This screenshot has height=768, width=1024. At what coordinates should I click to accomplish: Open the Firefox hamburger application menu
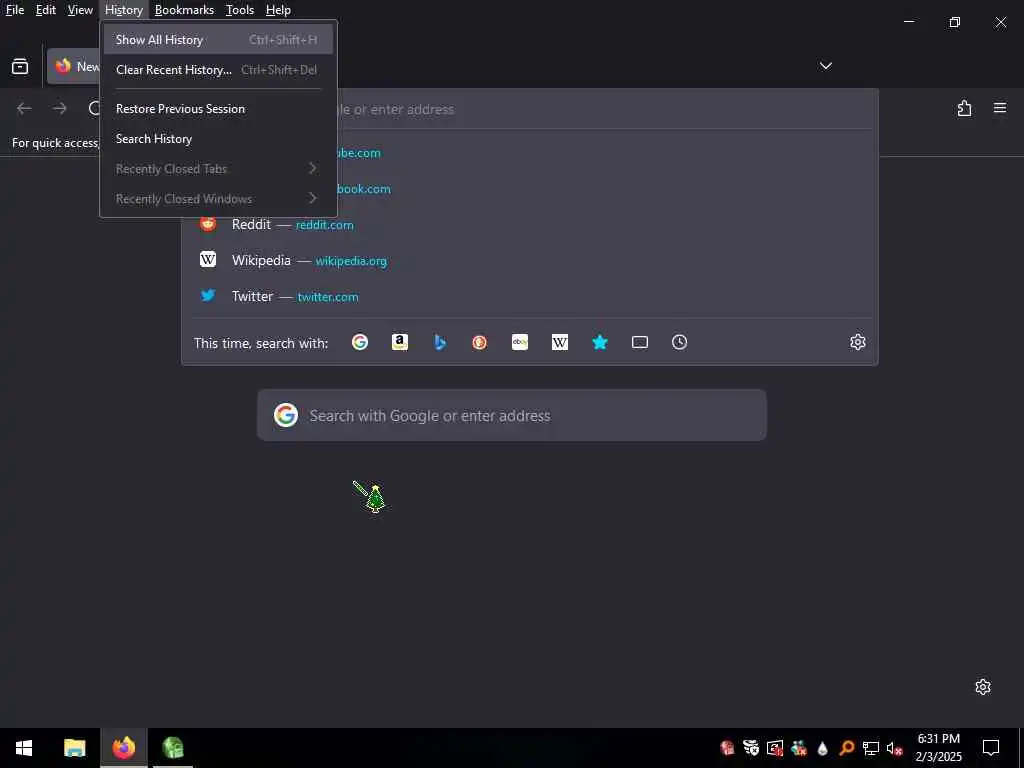[1000, 108]
